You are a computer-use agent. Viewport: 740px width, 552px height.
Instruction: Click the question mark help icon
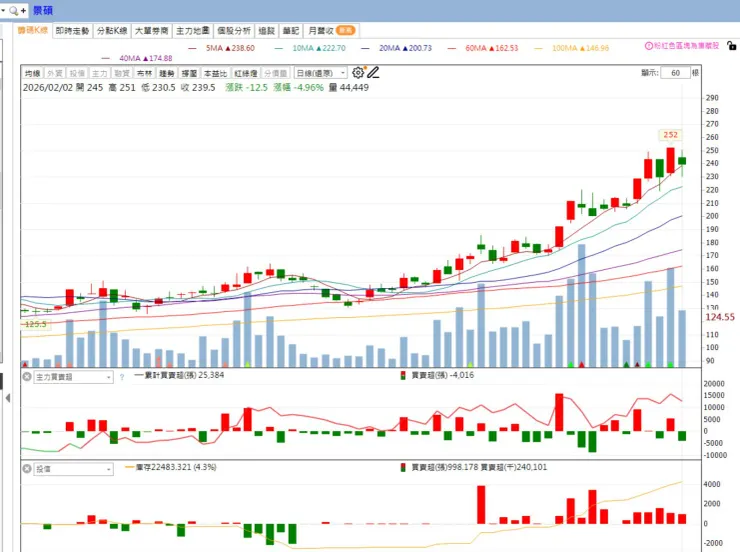tap(122, 377)
